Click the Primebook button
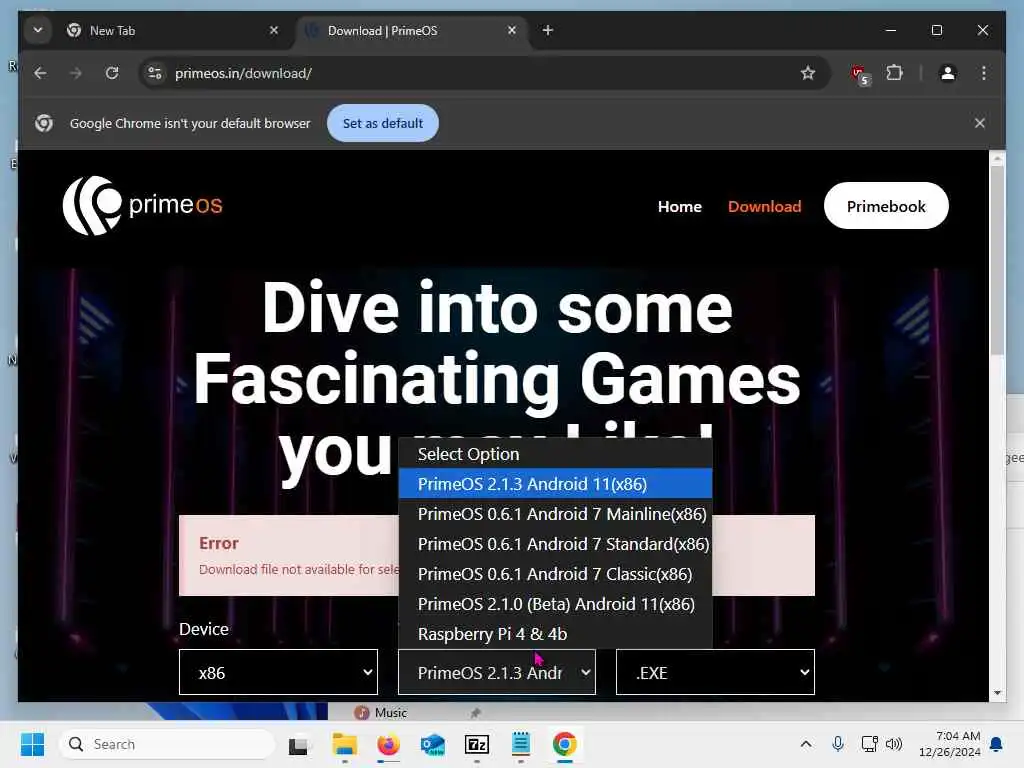Viewport: 1024px width, 768px height. tap(886, 206)
